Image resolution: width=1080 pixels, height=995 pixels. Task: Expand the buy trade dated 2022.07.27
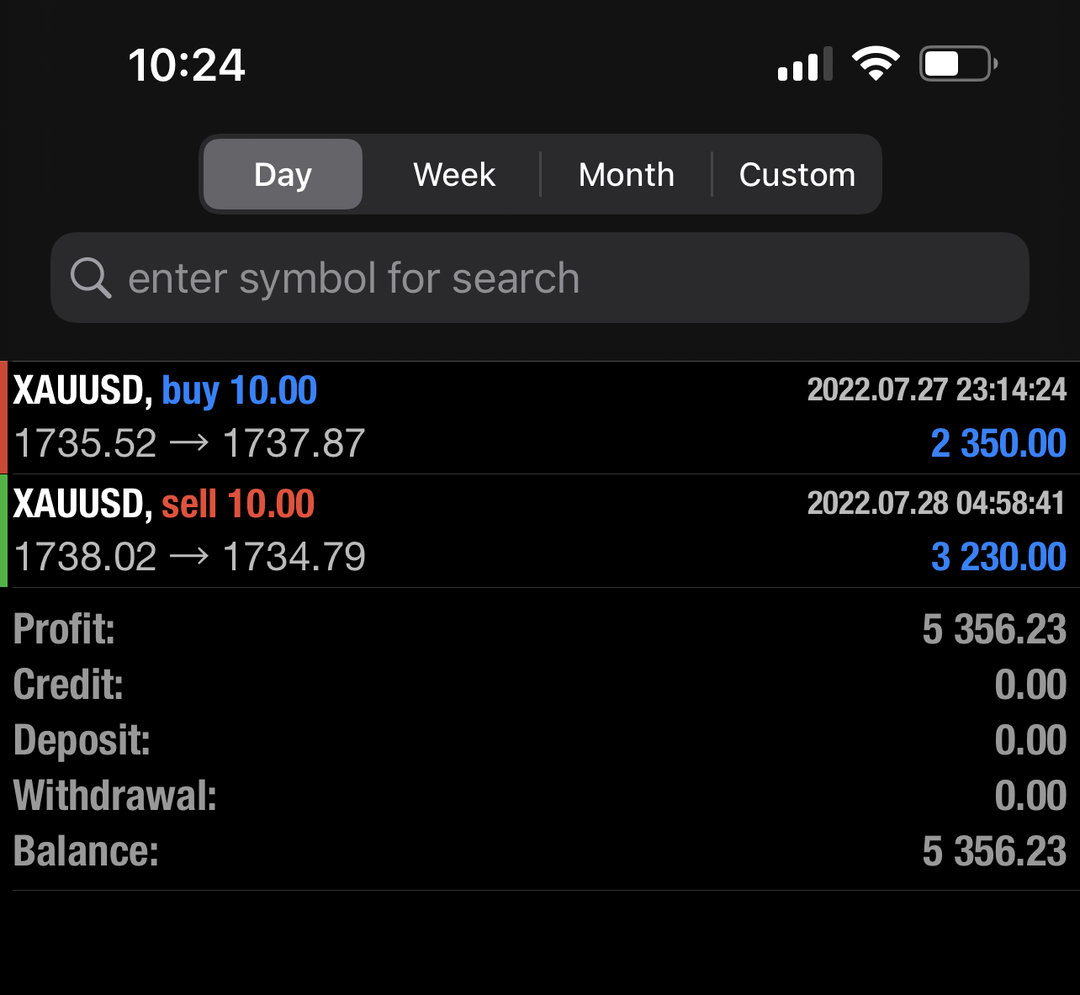pyautogui.click(x=540, y=415)
